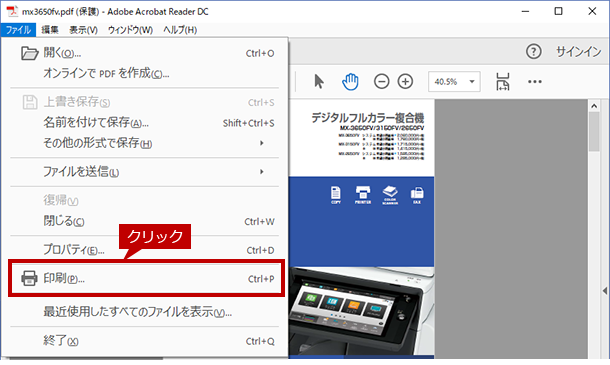The height and width of the screenshot is (365, 610).
Task: Expand the その他の形式で保存 submenu arrow
Action: [262, 143]
